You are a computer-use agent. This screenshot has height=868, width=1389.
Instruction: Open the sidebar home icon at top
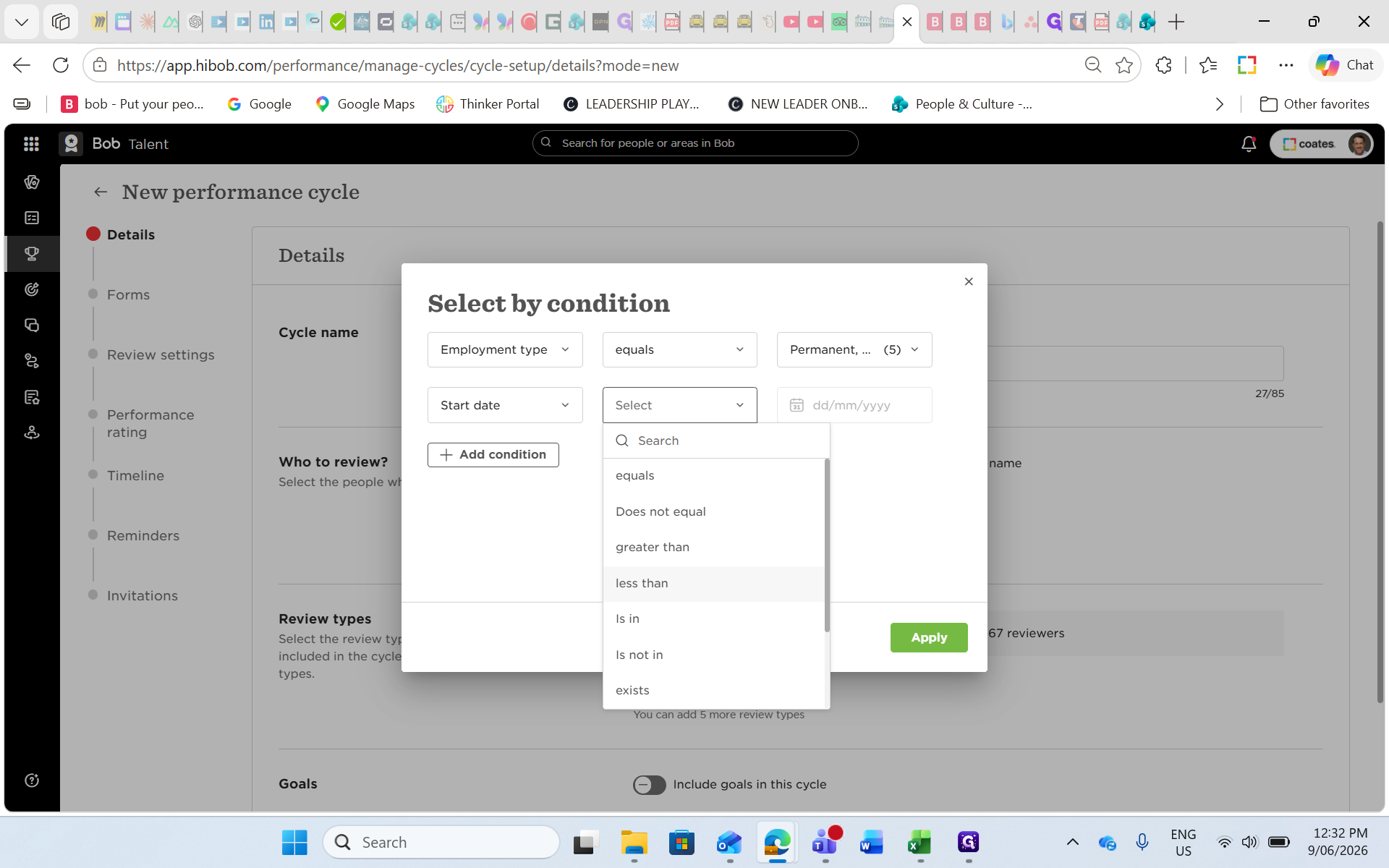pos(32,182)
